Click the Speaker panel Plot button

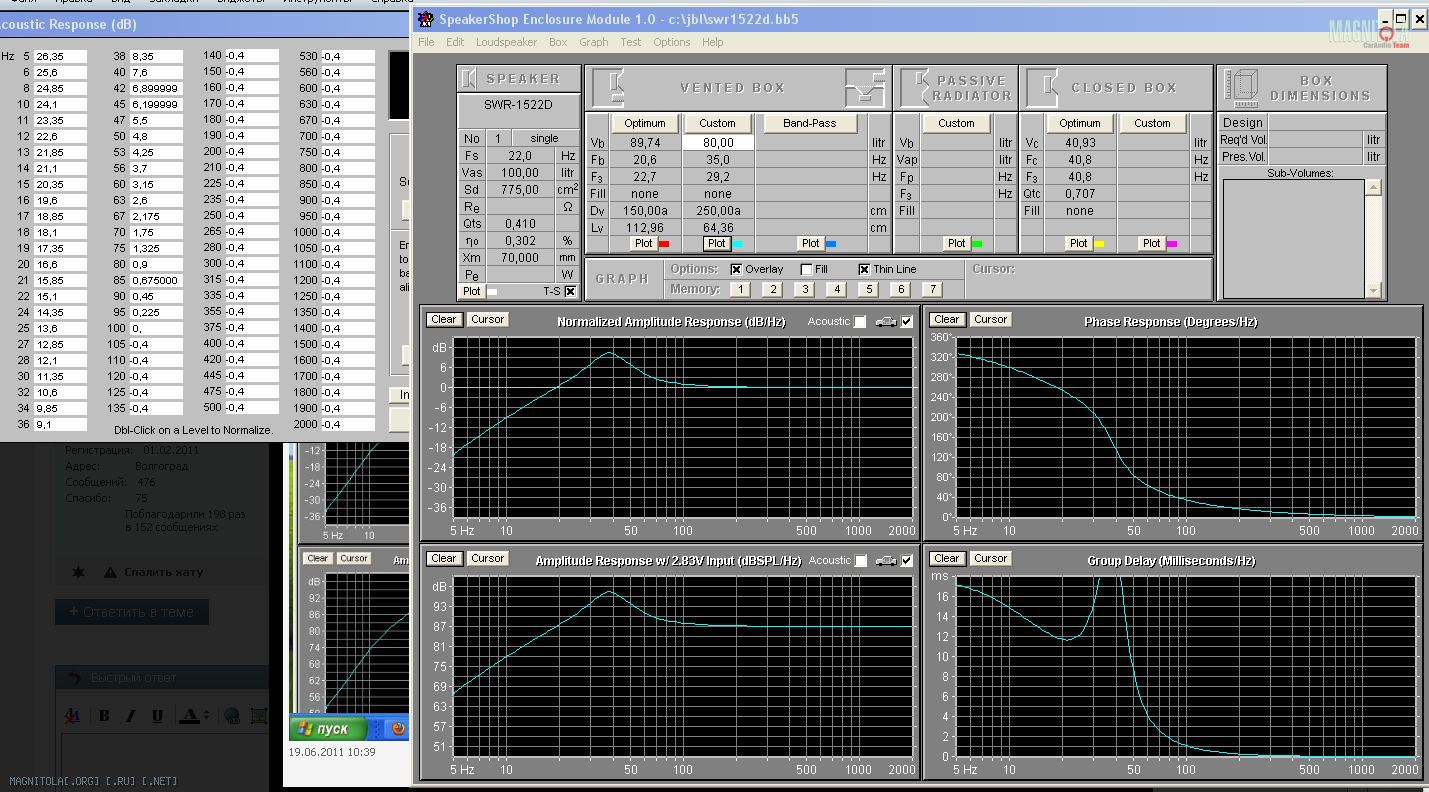click(x=471, y=291)
